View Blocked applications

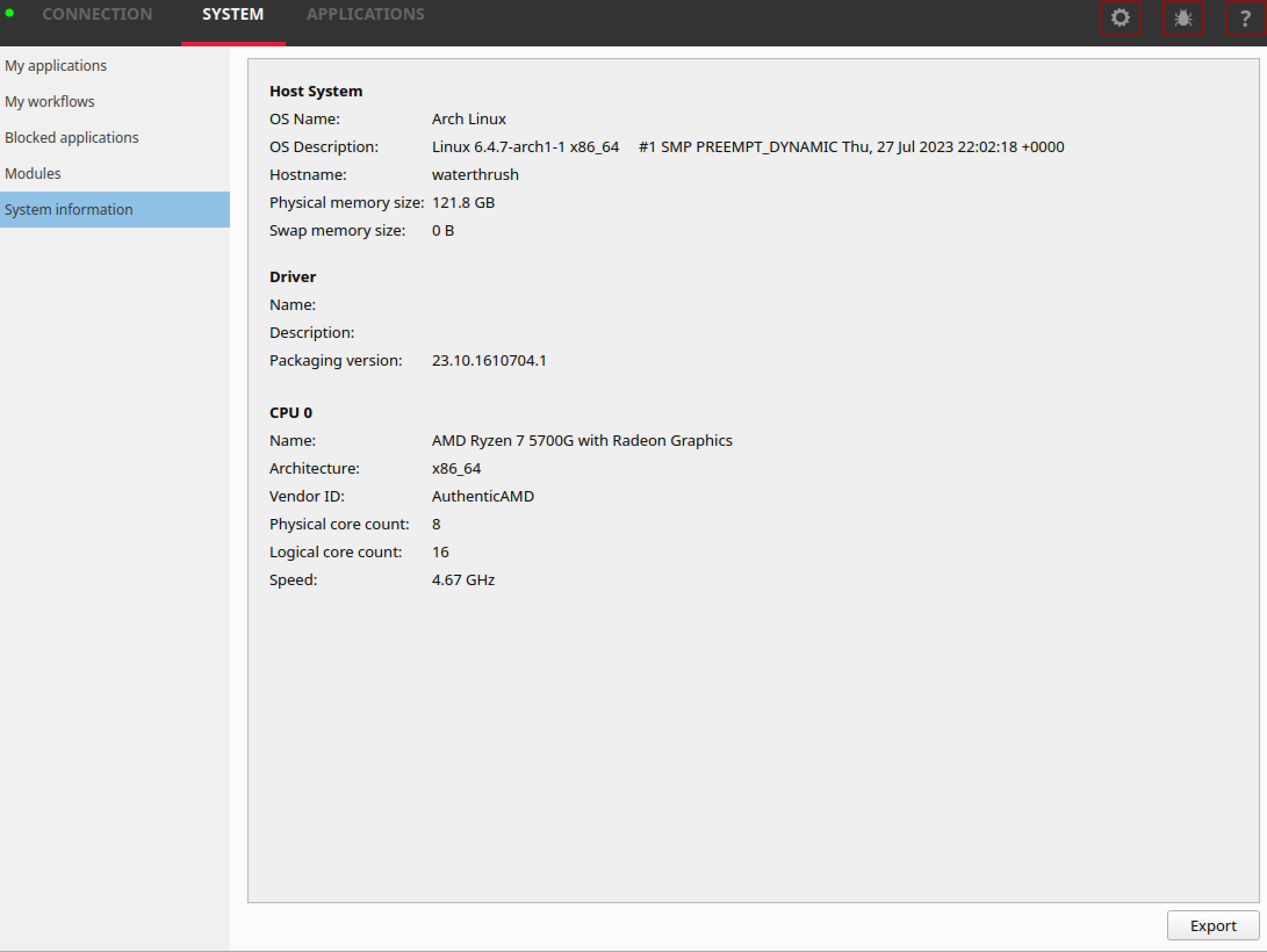coord(72,138)
